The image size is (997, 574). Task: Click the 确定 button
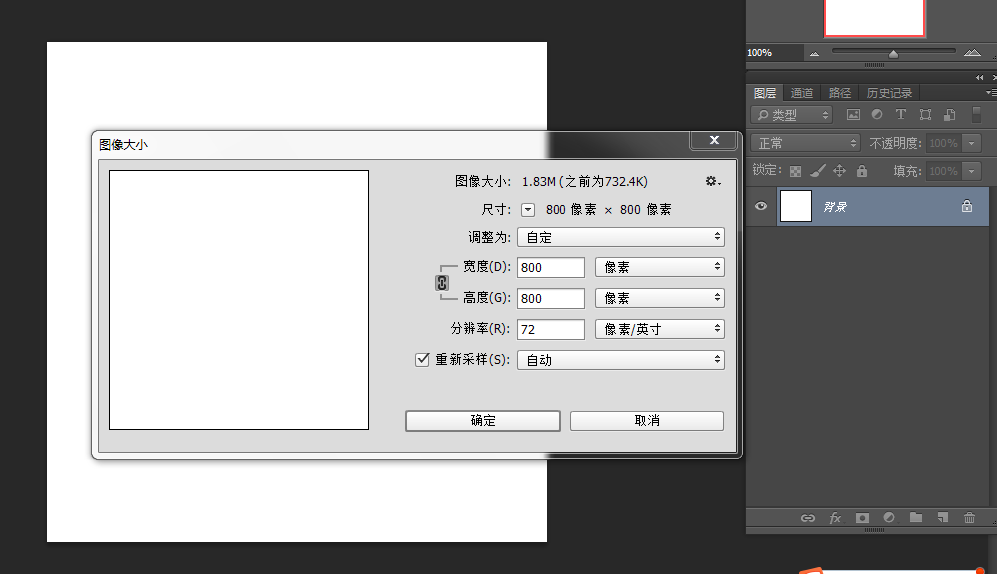[483, 421]
